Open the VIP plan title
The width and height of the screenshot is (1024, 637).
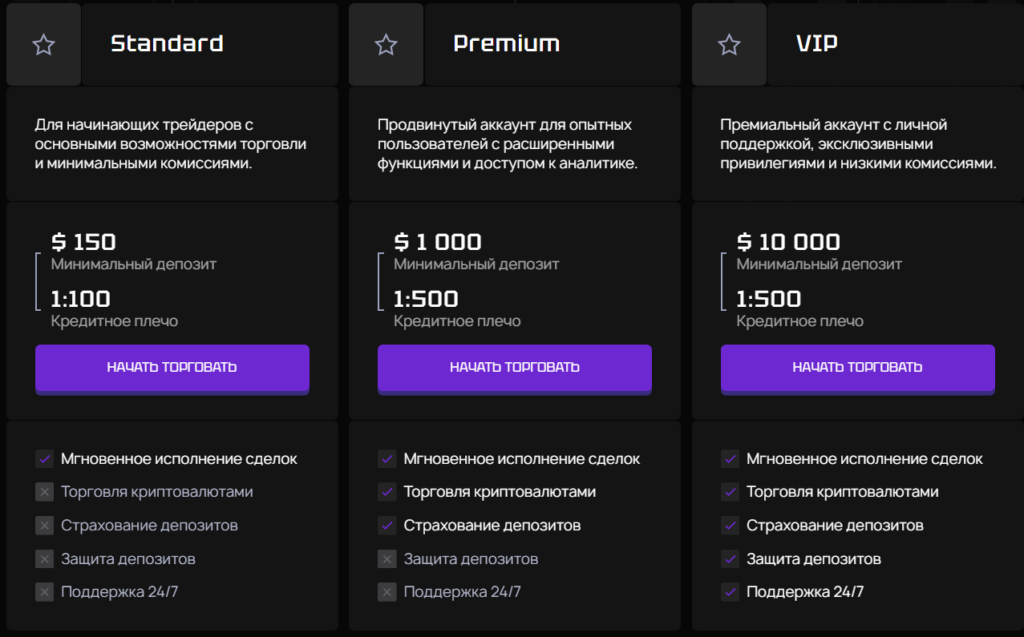coord(817,44)
